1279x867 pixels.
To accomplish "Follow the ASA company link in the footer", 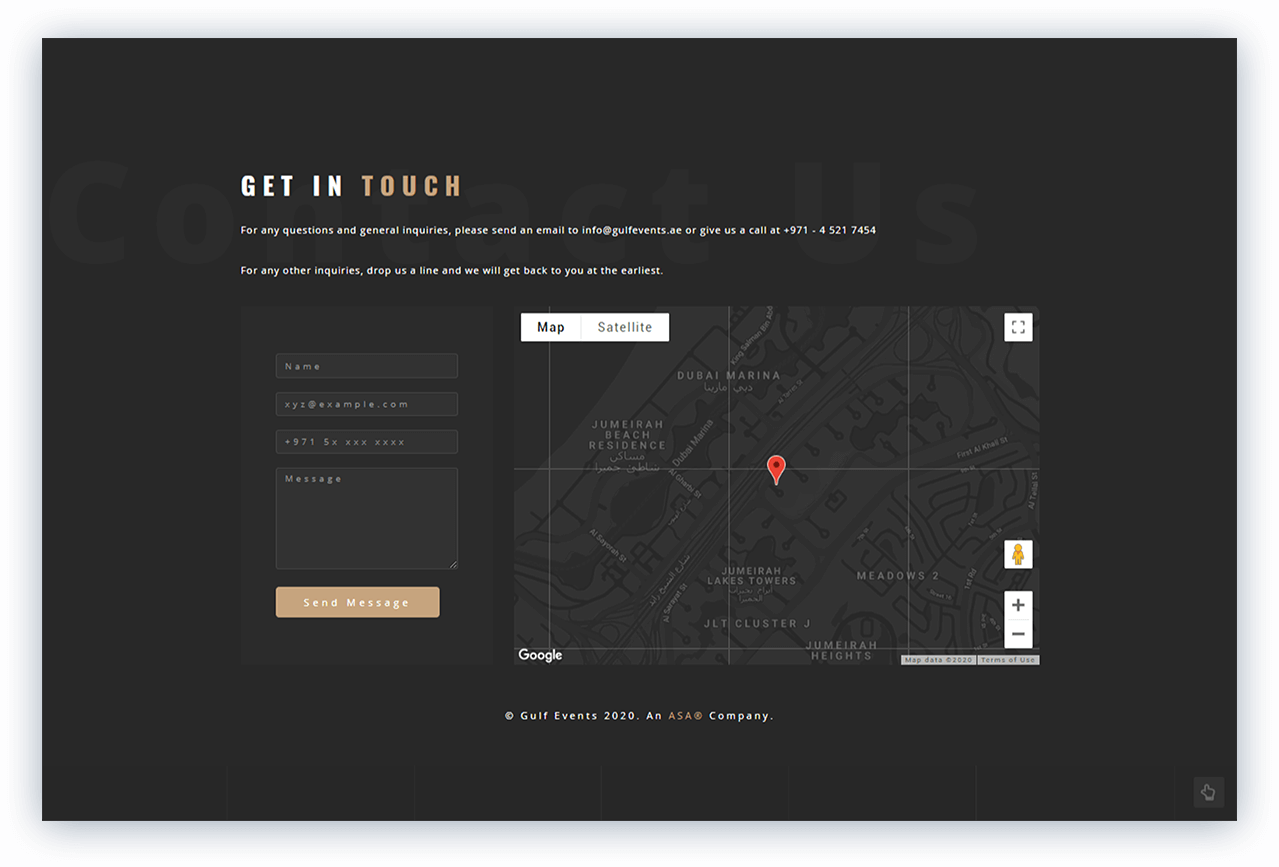I will tap(685, 716).
